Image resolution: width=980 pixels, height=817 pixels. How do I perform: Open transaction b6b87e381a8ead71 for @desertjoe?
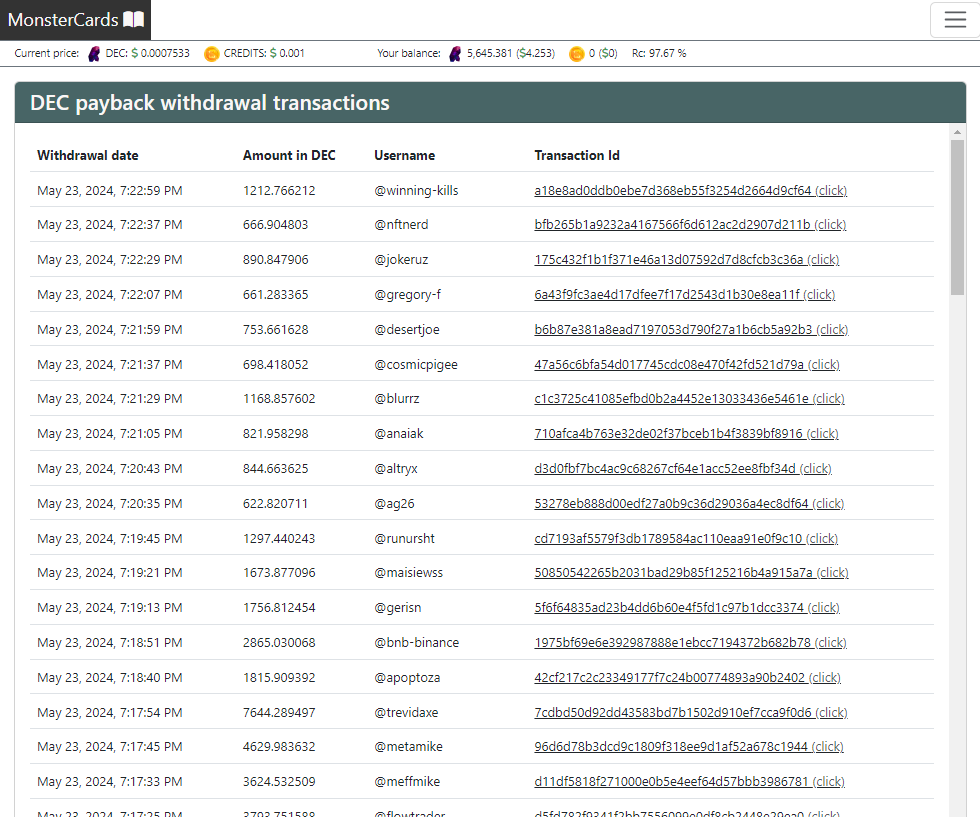coord(691,330)
